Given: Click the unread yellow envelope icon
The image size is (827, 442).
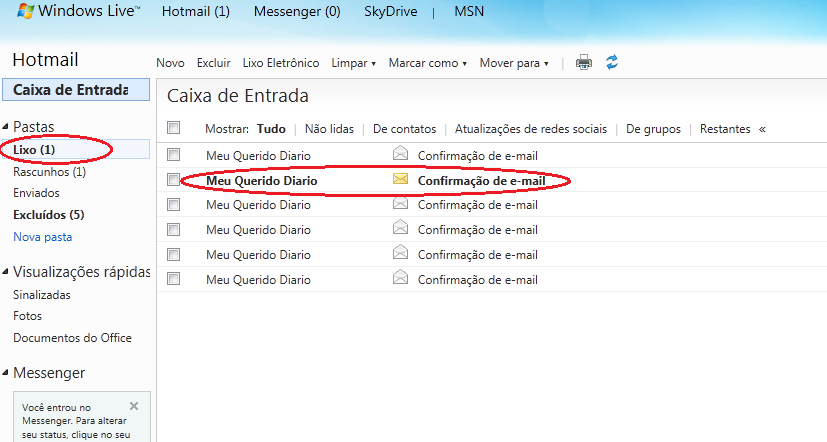Looking at the screenshot, I should tap(400, 179).
